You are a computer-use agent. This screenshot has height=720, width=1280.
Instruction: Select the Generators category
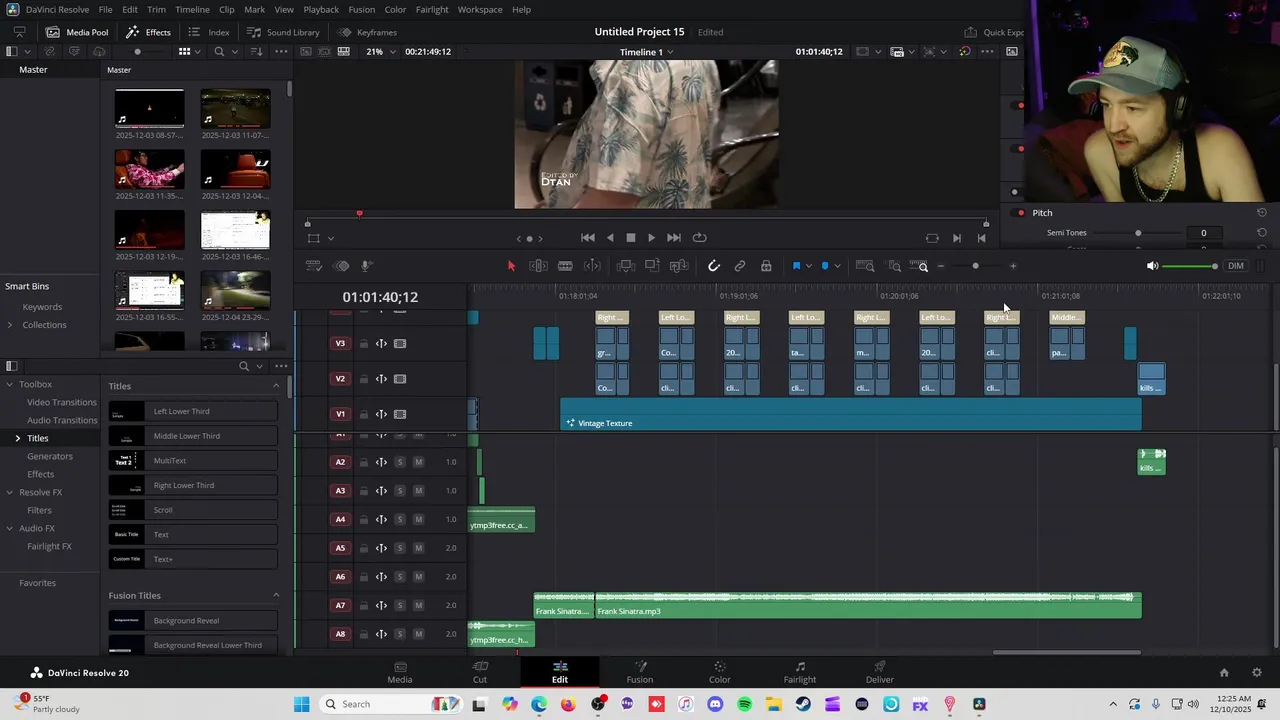point(49,456)
